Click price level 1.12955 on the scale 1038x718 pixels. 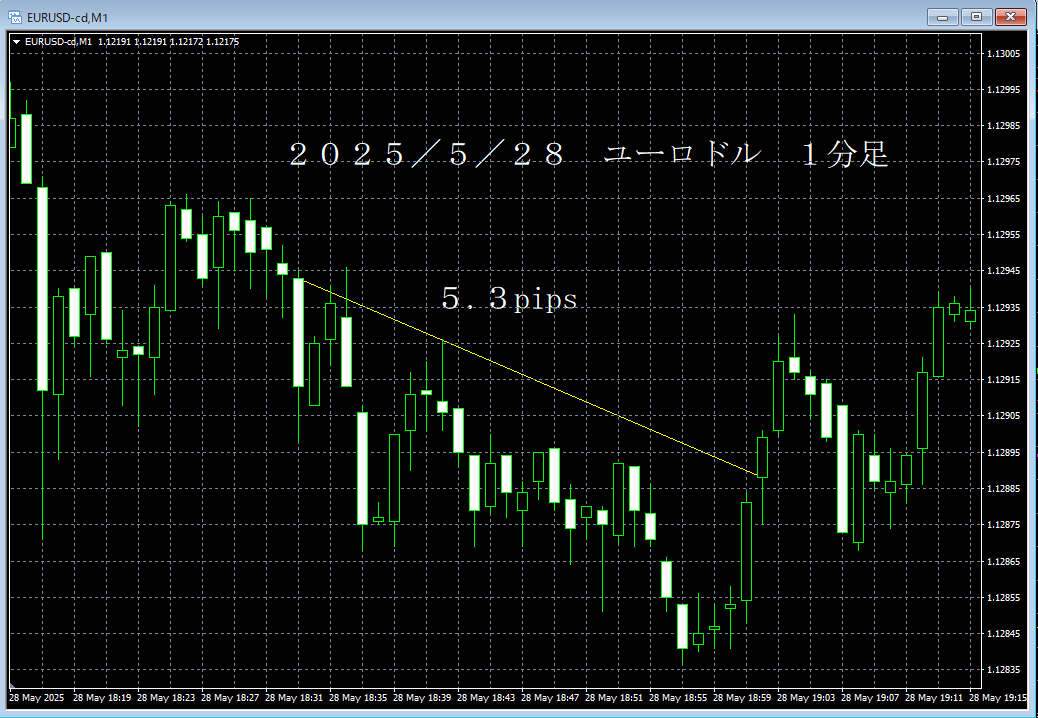point(1004,235)
